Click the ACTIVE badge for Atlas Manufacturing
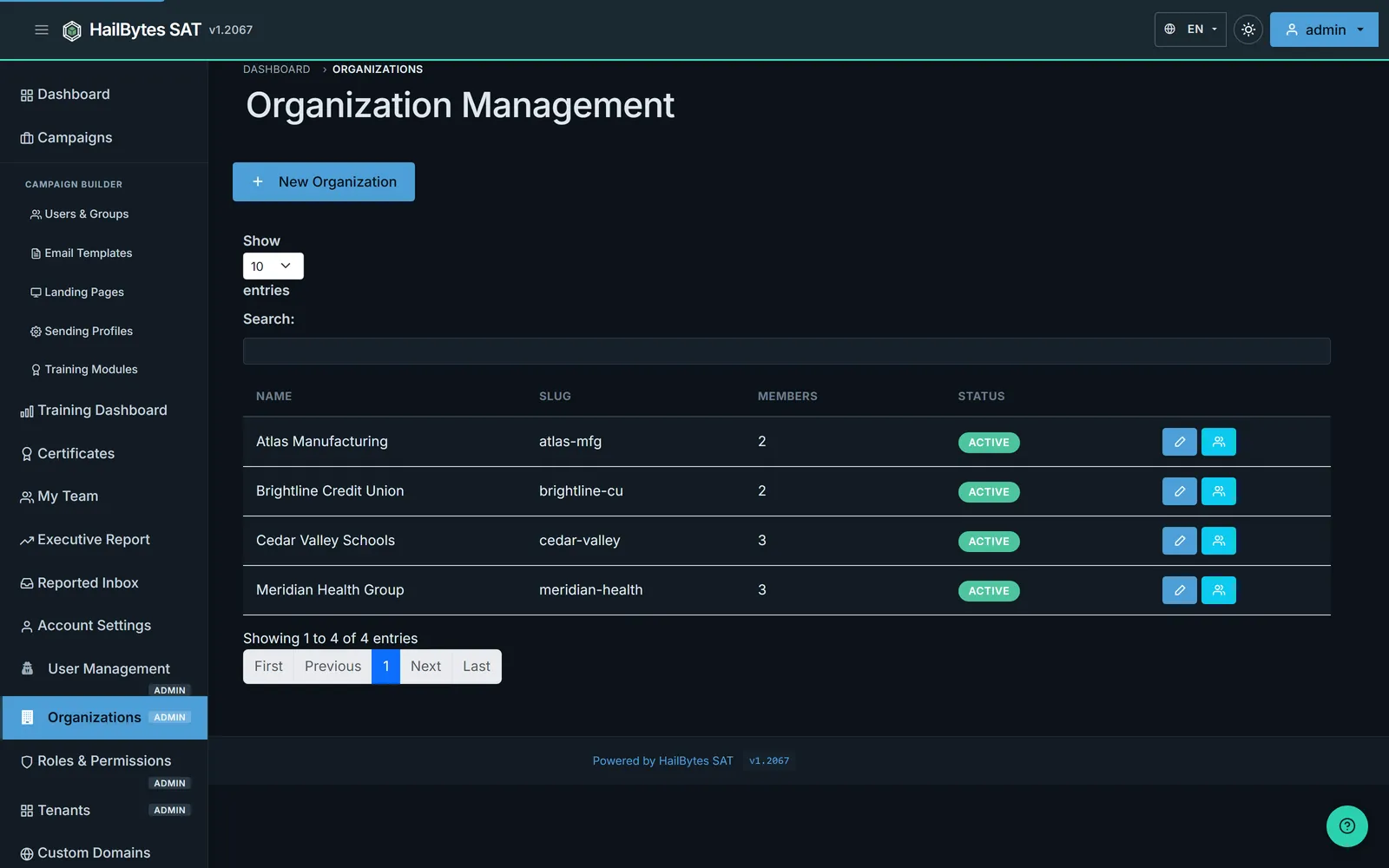 coord(989,443)
